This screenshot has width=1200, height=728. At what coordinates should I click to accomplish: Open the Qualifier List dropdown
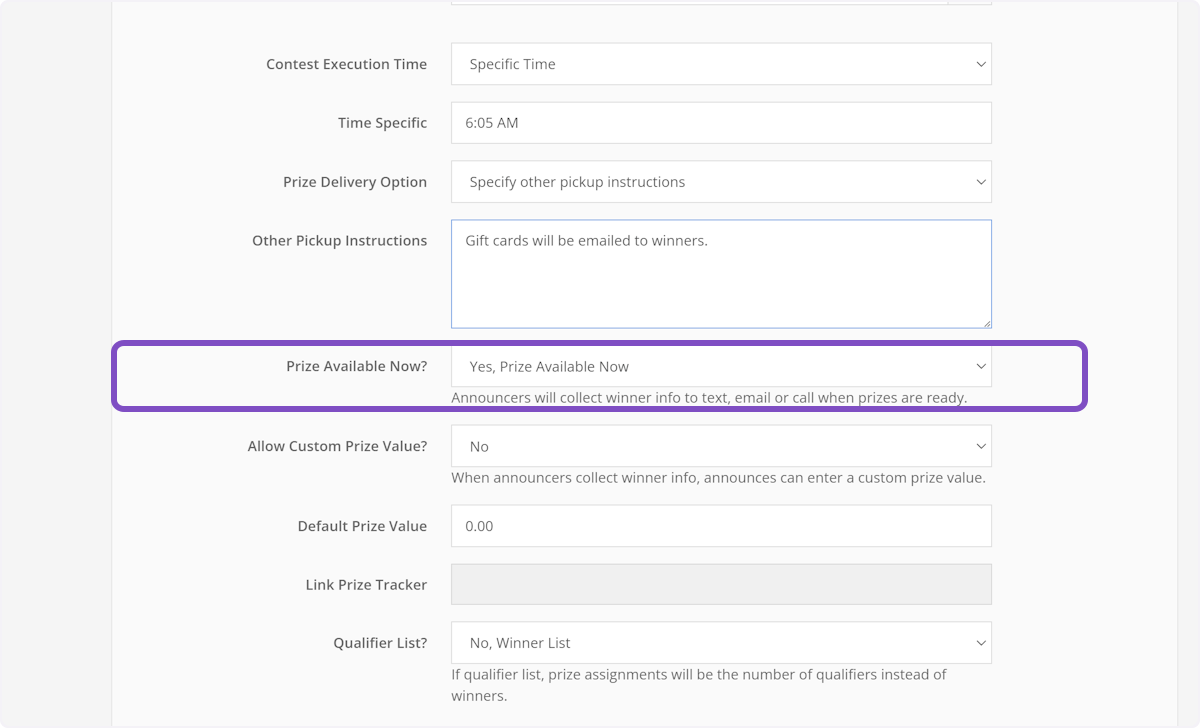[x=720, y=643]
